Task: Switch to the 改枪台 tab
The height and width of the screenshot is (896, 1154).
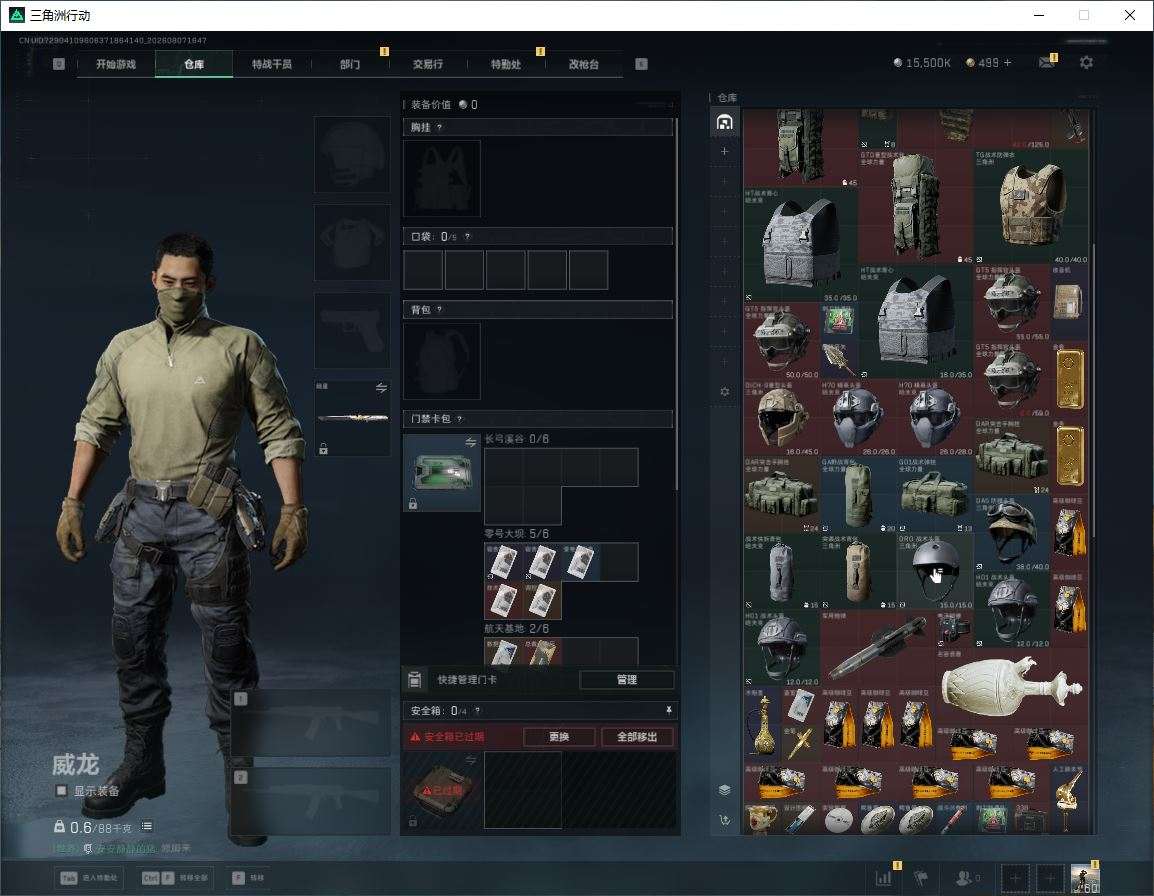Action: point(584,64)
